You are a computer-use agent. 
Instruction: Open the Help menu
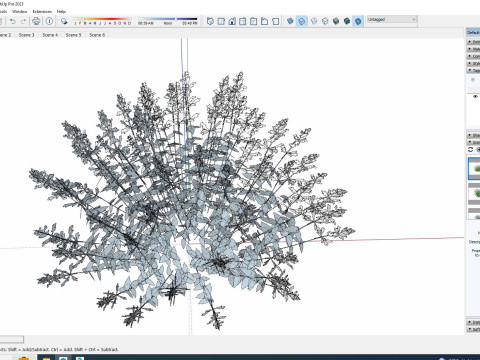61,11
